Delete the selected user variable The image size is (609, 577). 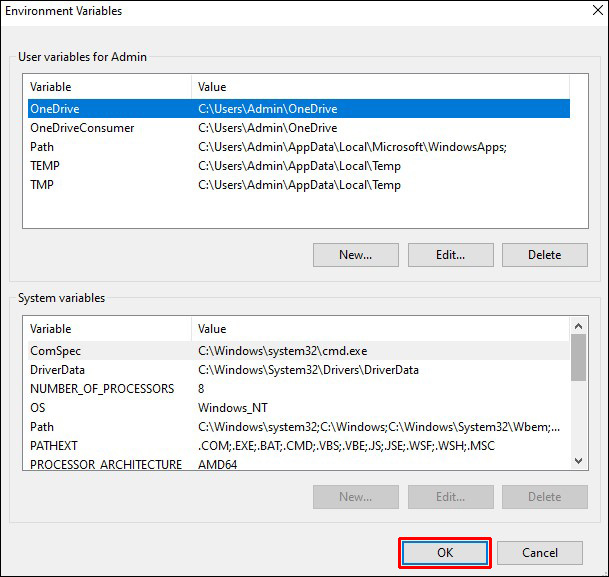click(544, 255)
